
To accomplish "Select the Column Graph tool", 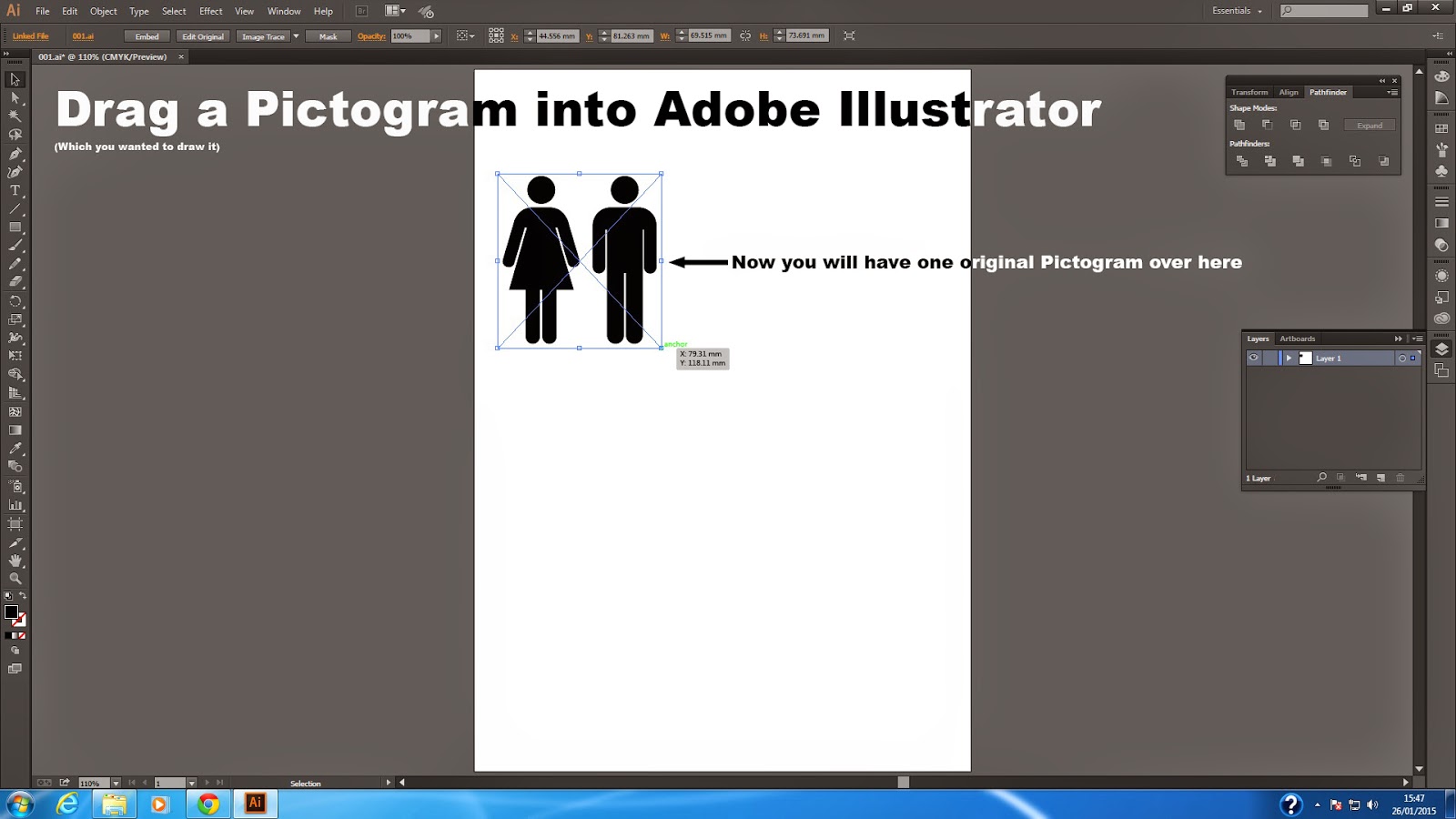I will (15, 505).
